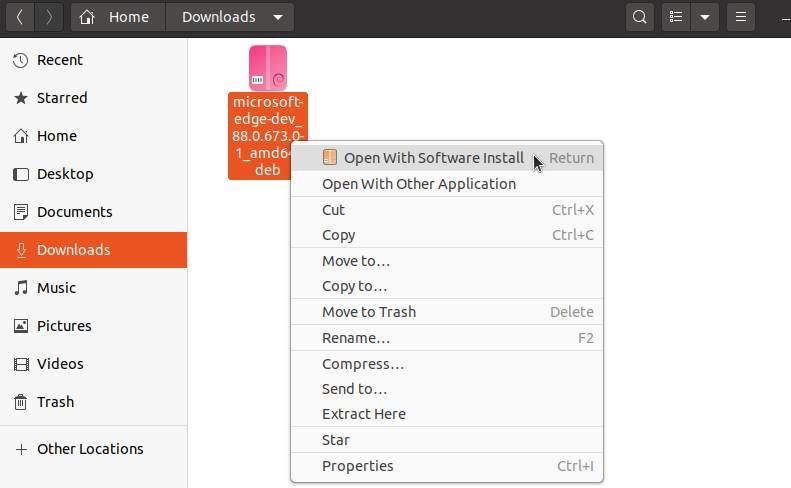
Task: Select Extract Here menu entry
Action: point(447,414)
